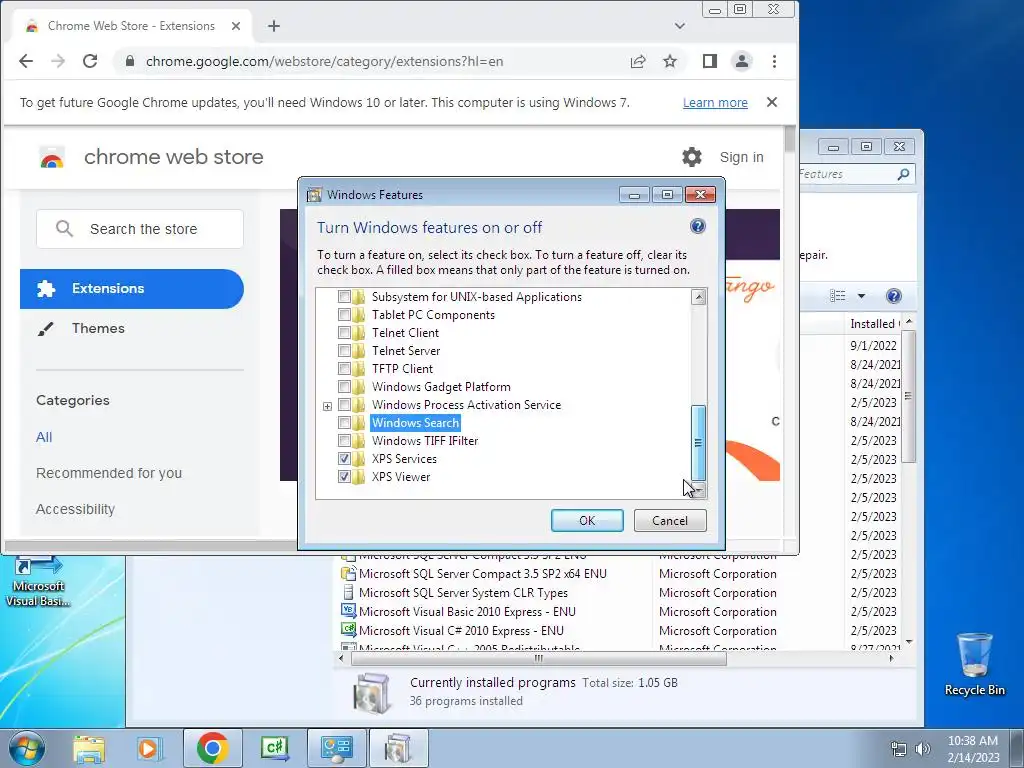Follow the Learn more link

(x=715, y=103)
